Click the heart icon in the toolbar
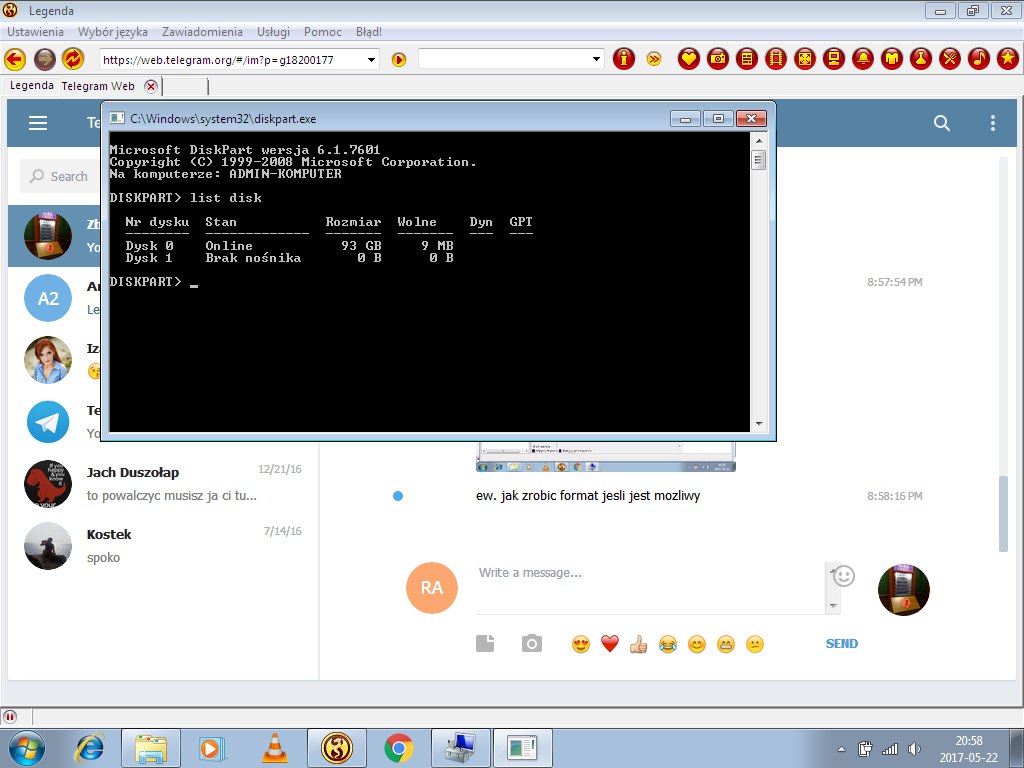 pos(688,59)
